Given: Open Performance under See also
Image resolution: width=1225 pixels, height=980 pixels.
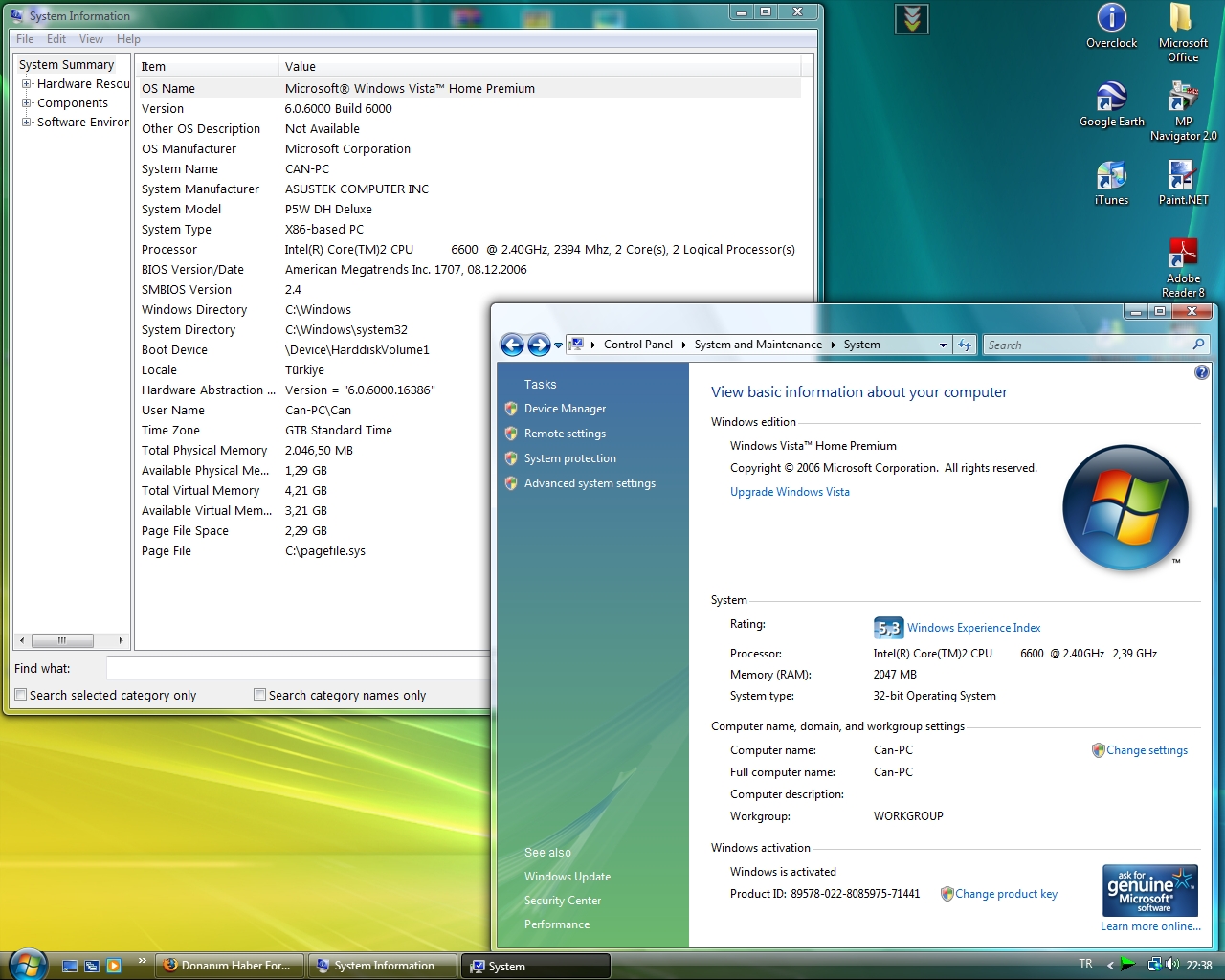Looking at the screenshot, I should point(557,924).
